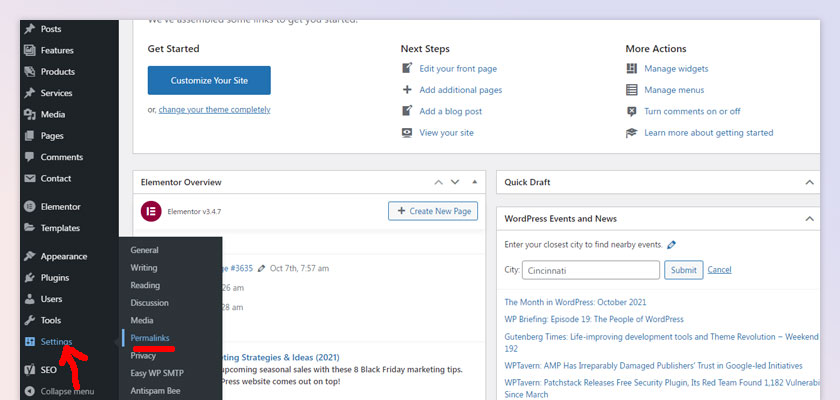This screenshot has width=840, height=400.
Task: Click the Yoast SEO icon
Action: 30,370
